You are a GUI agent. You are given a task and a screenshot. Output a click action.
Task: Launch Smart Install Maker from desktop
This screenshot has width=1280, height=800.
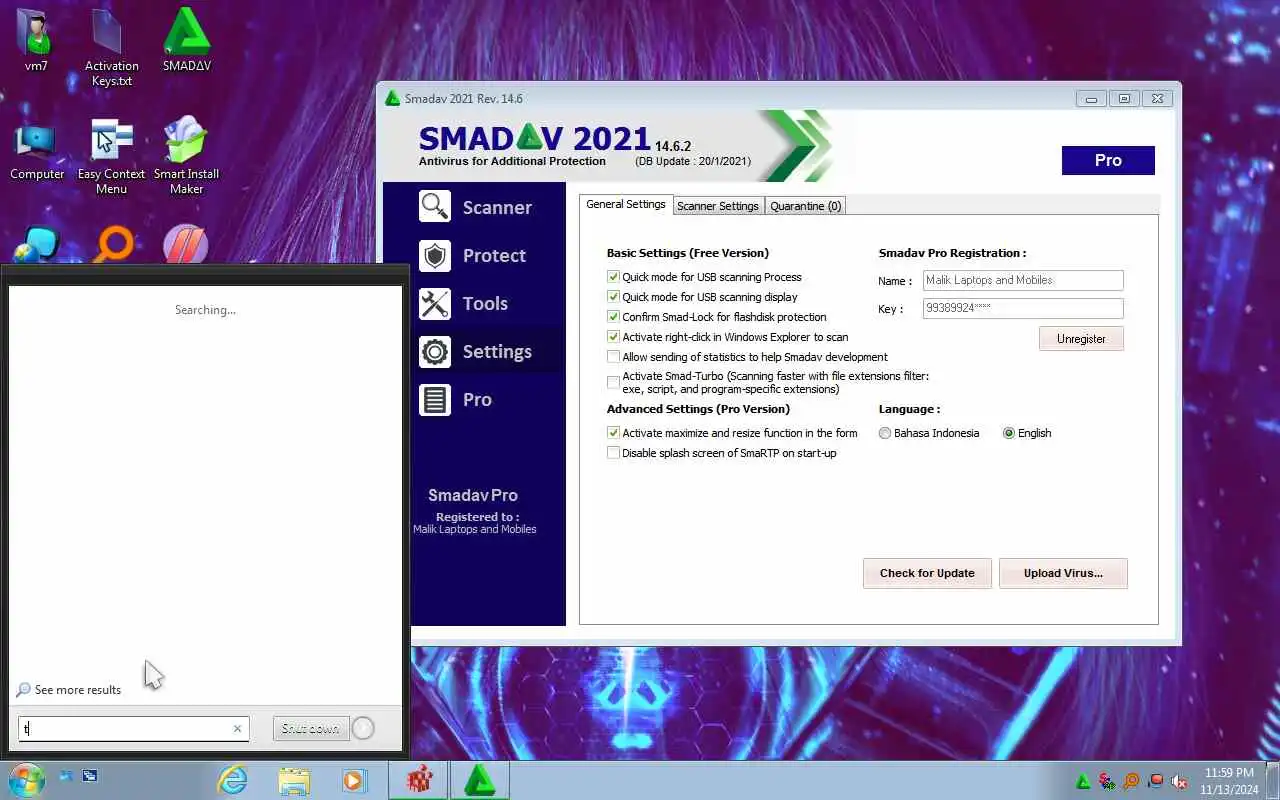186,157
